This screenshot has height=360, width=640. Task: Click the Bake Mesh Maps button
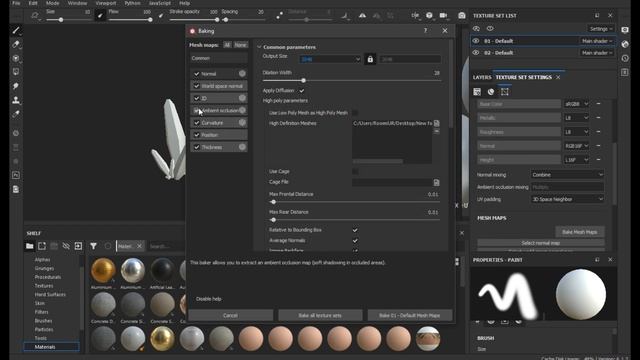click(580, 232)
